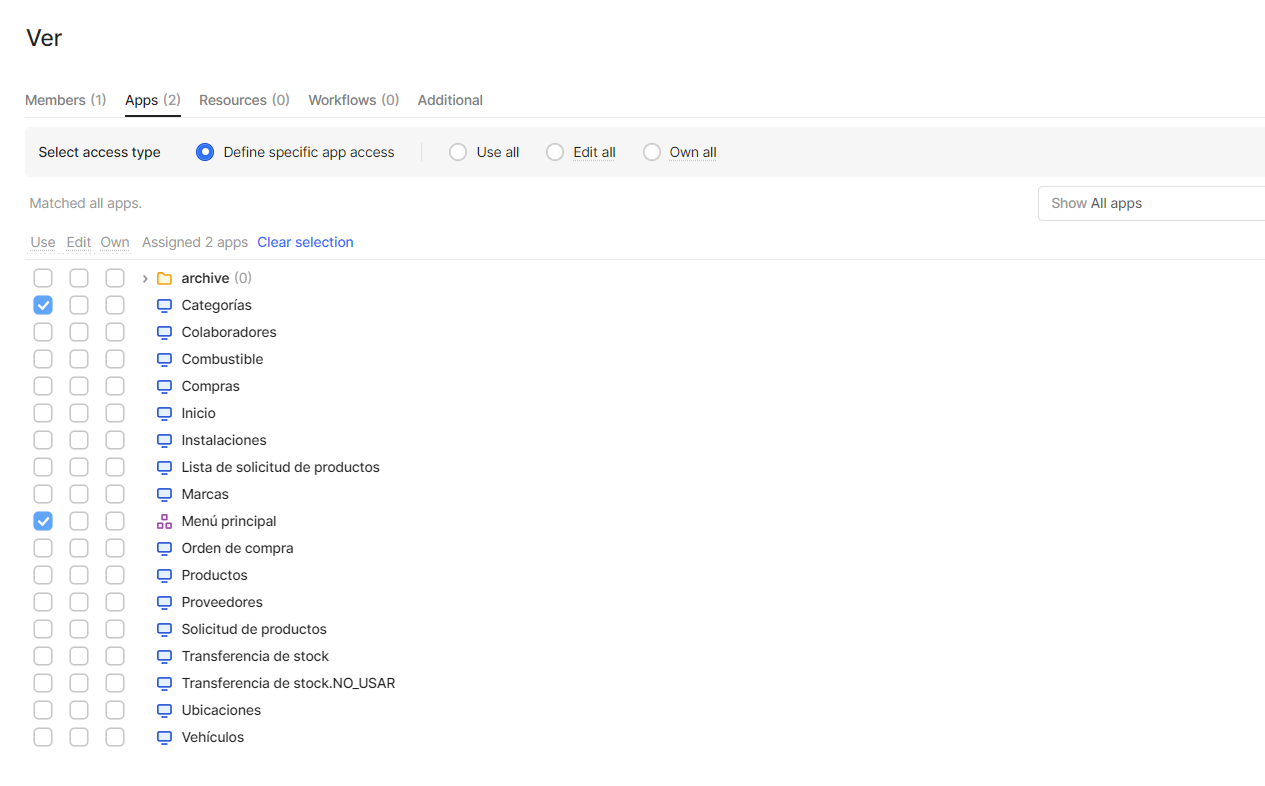This screenshot has width=1265, height=786.
Task: Enable Own access for Inicio
Action: click(x=115, y=413)
